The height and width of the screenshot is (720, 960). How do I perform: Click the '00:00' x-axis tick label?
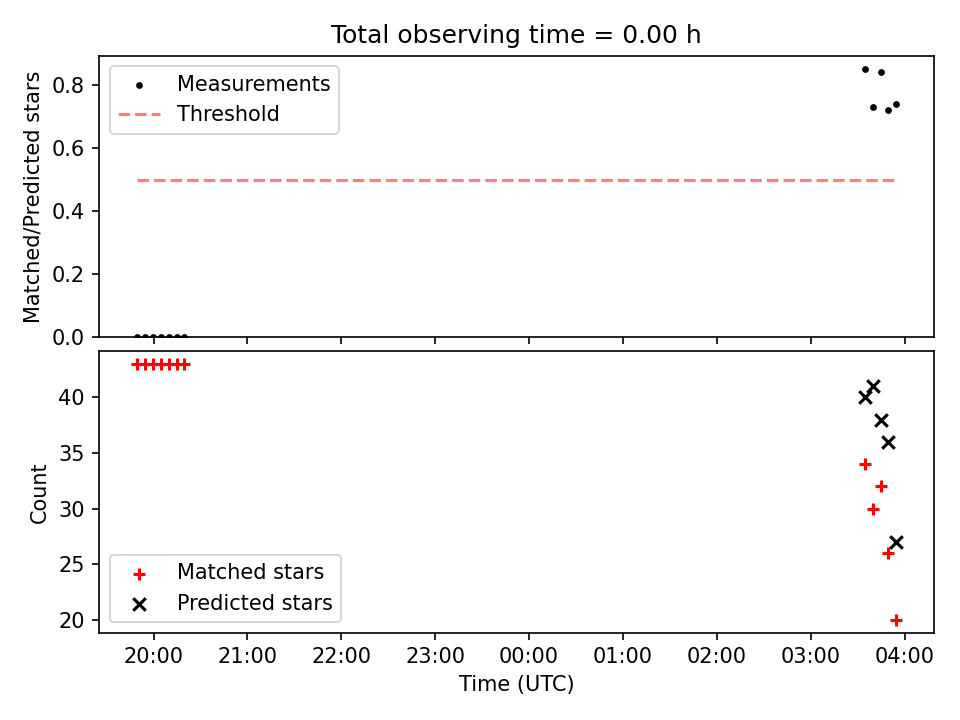coord(529,656)
